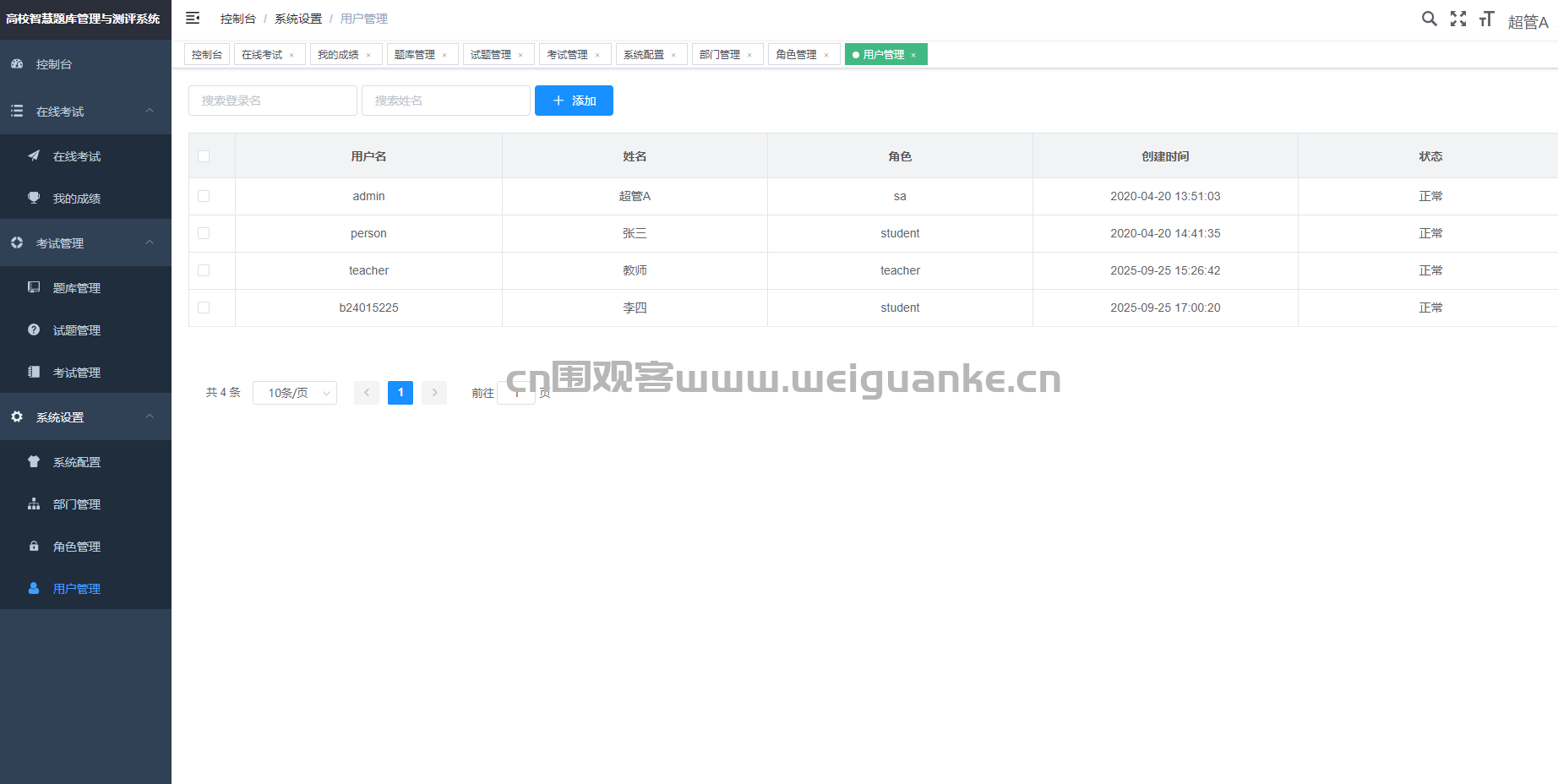This screenshot has width=1558, height=784.
Task: Check the select-all checkbox in table header
Action: [204, 156]
